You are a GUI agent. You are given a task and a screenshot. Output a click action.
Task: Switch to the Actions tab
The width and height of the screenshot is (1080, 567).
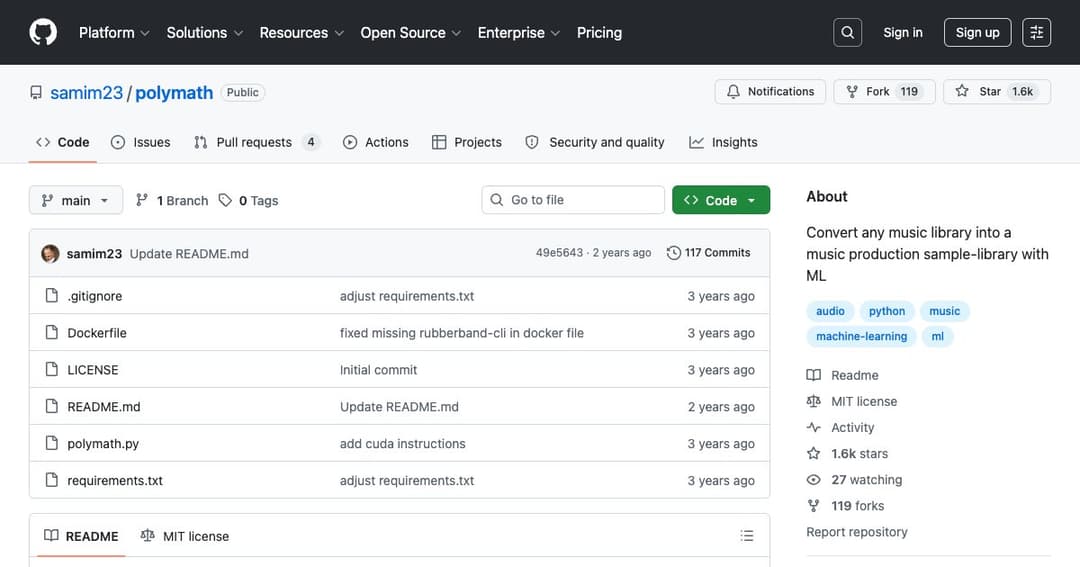click(x=376, y=142)
